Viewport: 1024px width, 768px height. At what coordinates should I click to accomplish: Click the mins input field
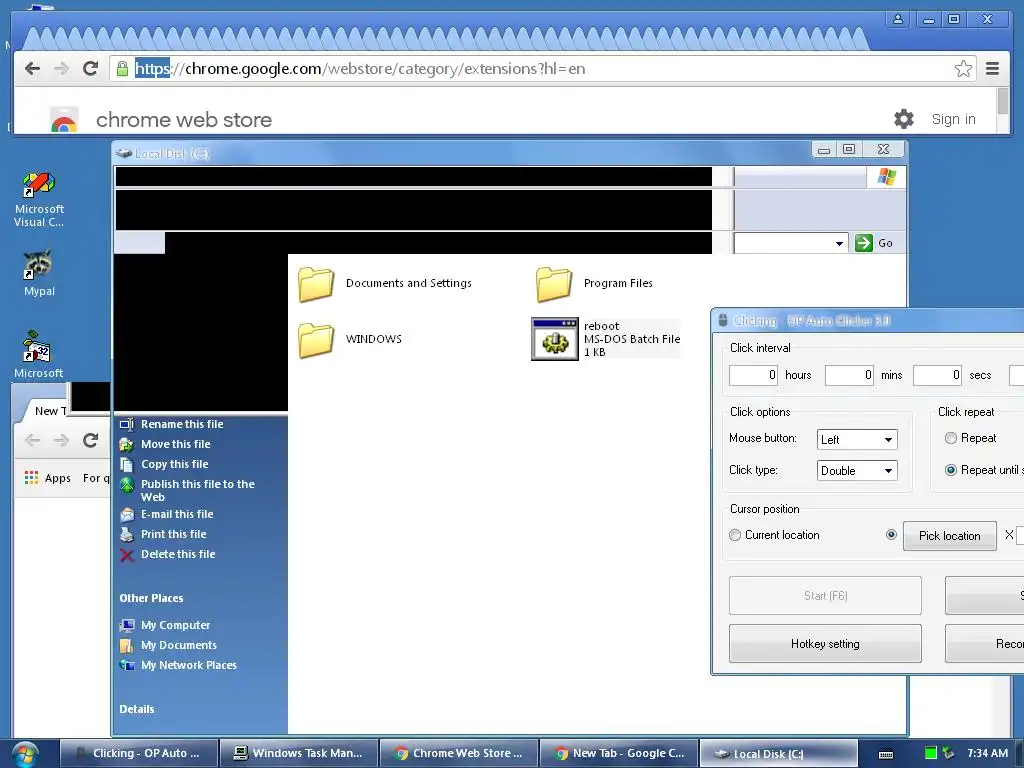point(849,375)
